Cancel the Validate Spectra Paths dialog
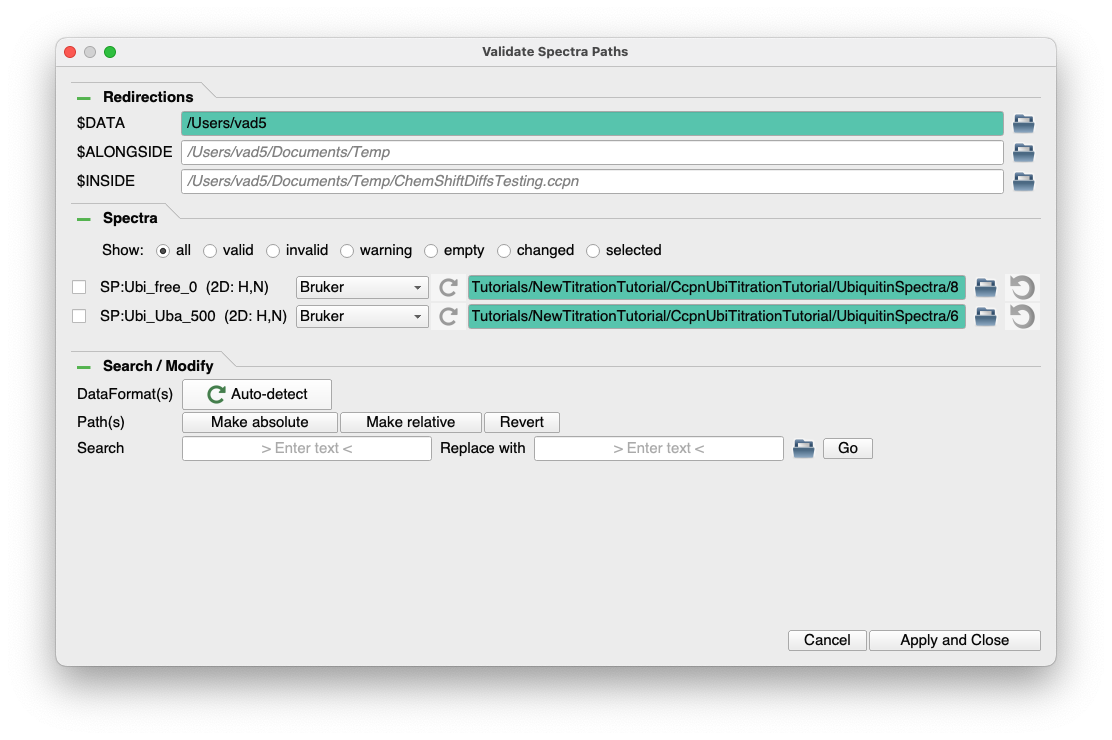 (x=827, y=640)
